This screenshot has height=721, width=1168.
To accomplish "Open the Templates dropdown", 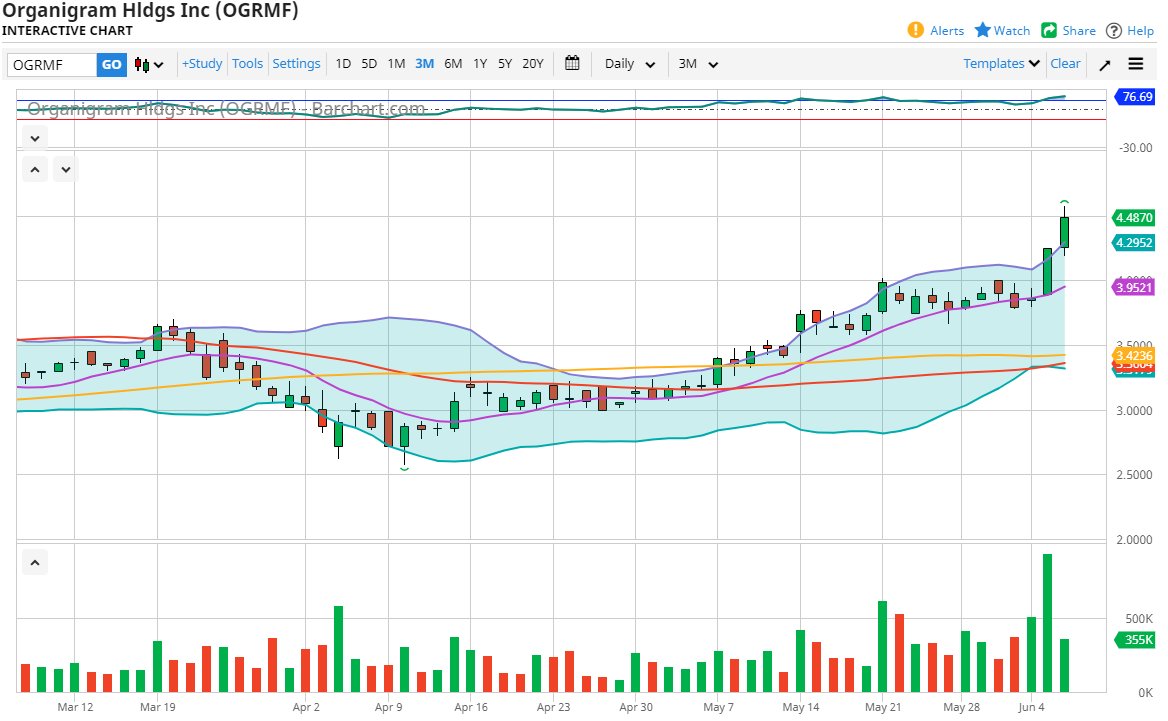I will pyautogui.click(x=1001, y=64).
